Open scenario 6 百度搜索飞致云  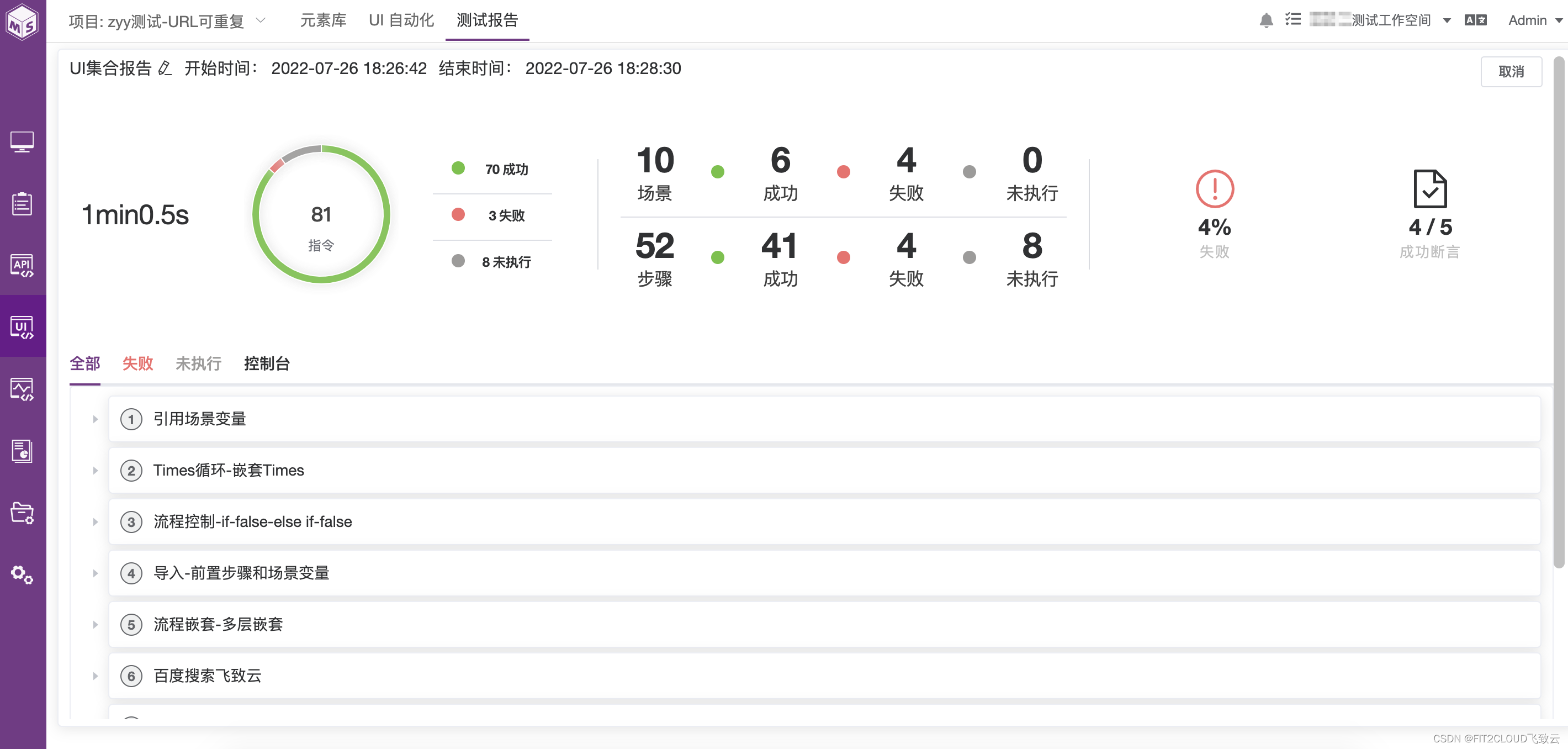[x=824, y=676]
